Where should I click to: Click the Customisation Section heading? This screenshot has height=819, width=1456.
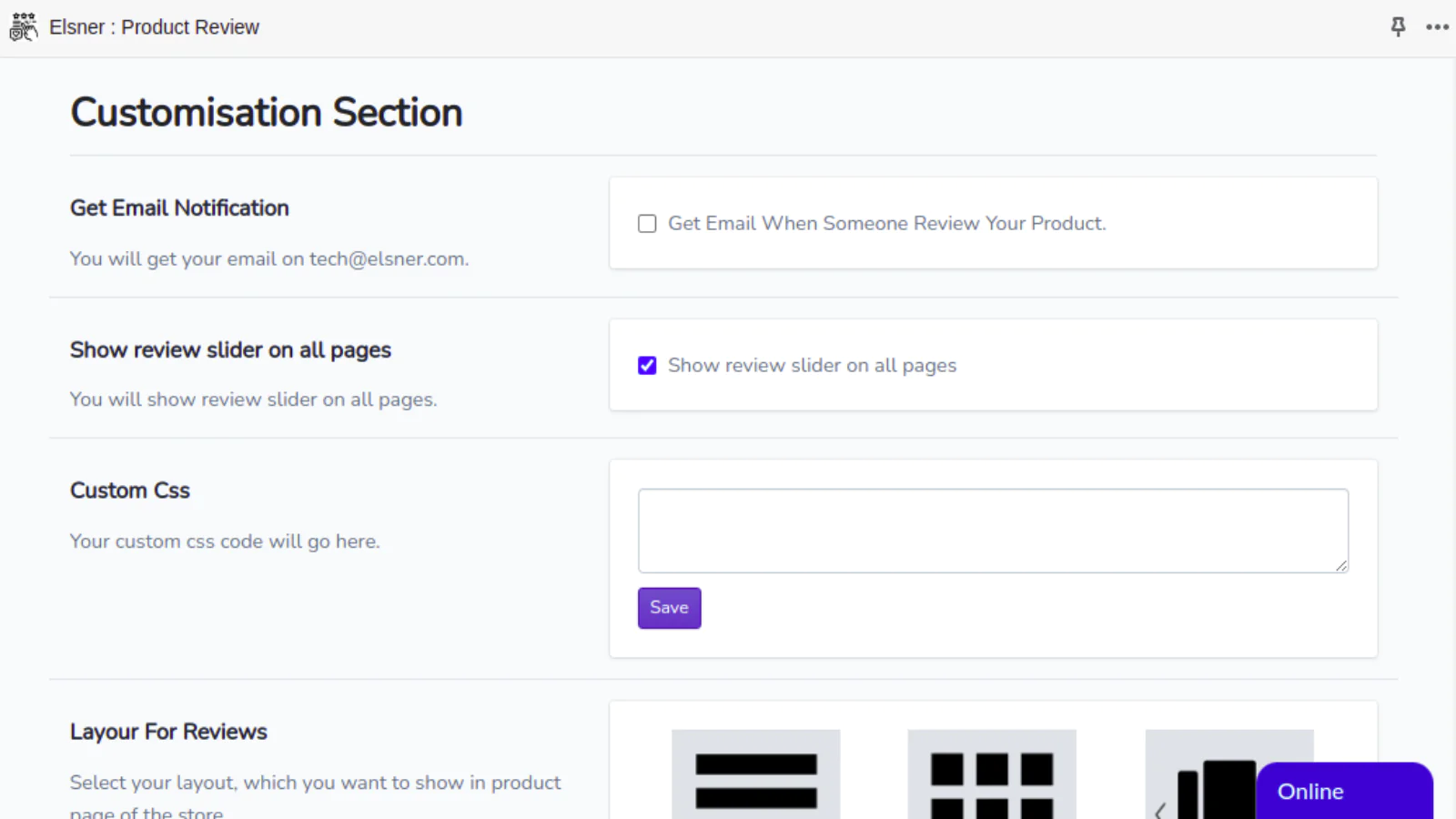267,113
